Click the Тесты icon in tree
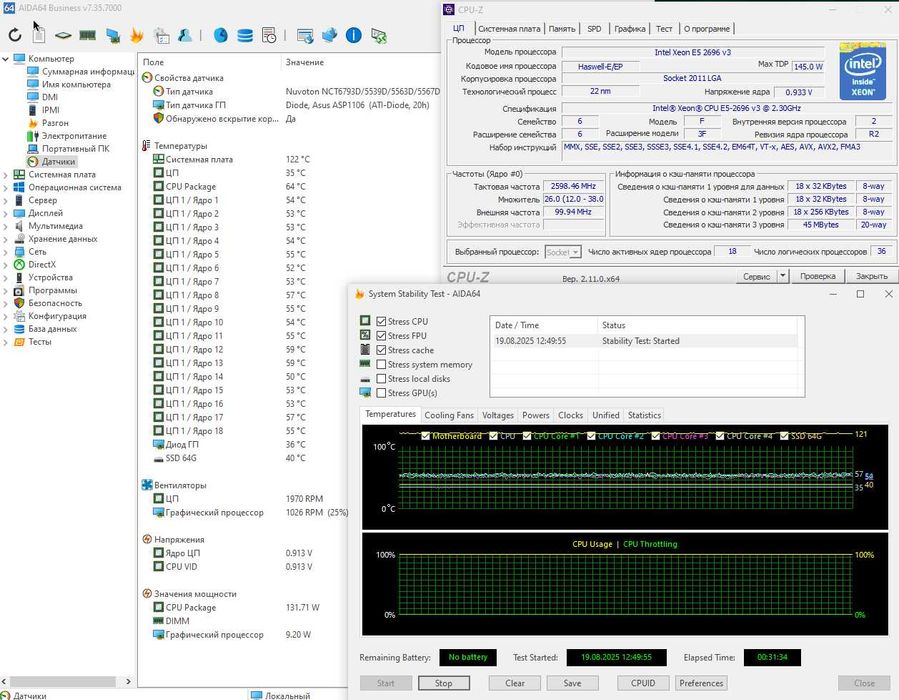Image resolution: width=899 pixels, height=700 pixels. pyautogui.click(x=19, y=342)
